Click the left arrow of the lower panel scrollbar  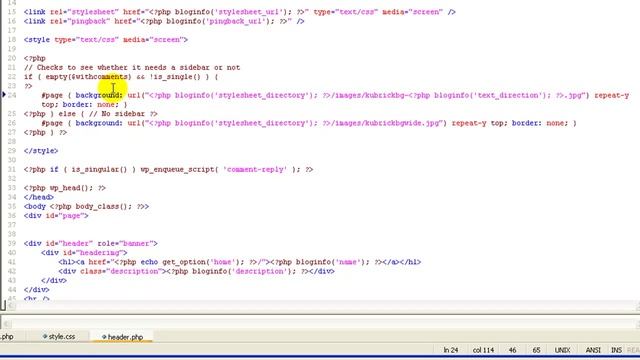tap(6, 324)
